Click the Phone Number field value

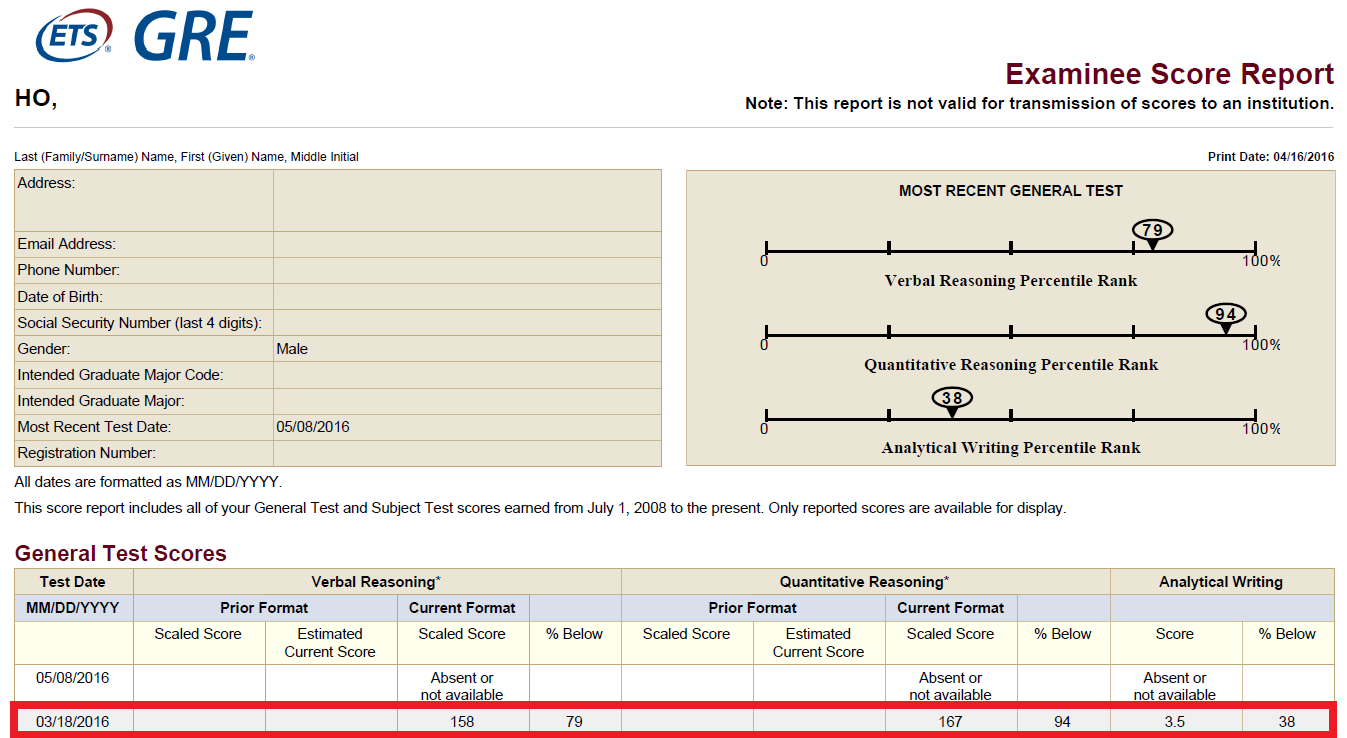pos(467,270)
